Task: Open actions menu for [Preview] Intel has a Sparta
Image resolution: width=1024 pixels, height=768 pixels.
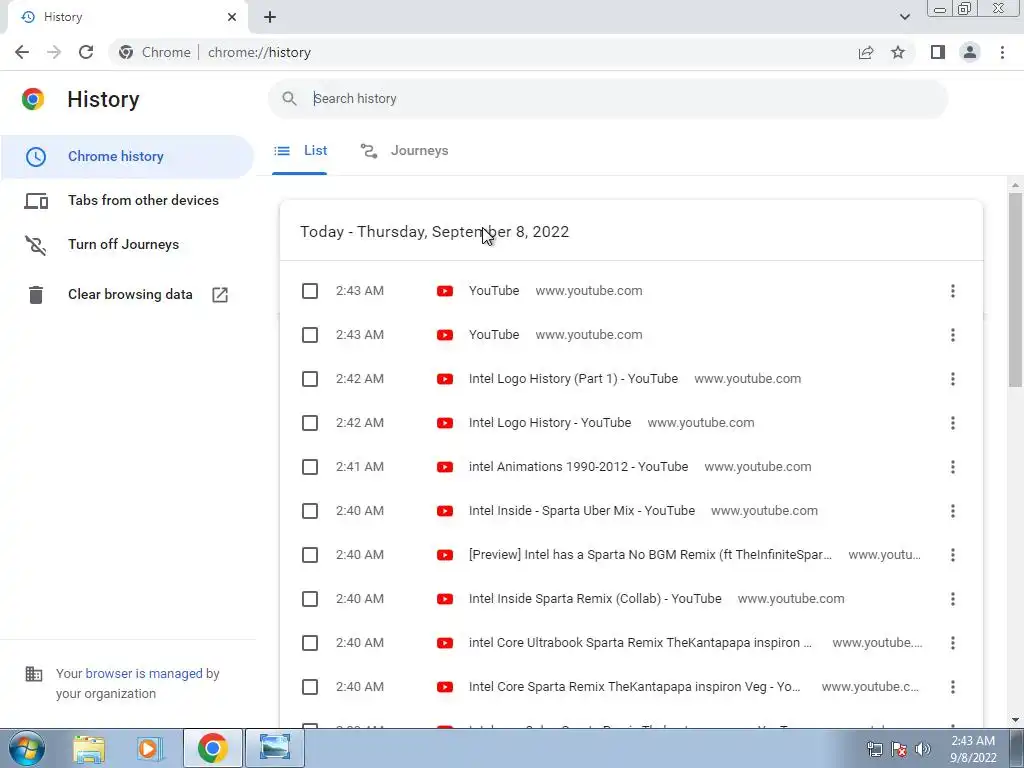Action: coord(953,555)
